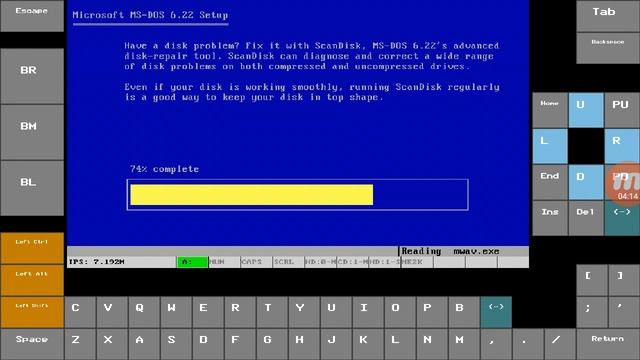
Task: Tap the letter G key
Action: coord(272,344)
